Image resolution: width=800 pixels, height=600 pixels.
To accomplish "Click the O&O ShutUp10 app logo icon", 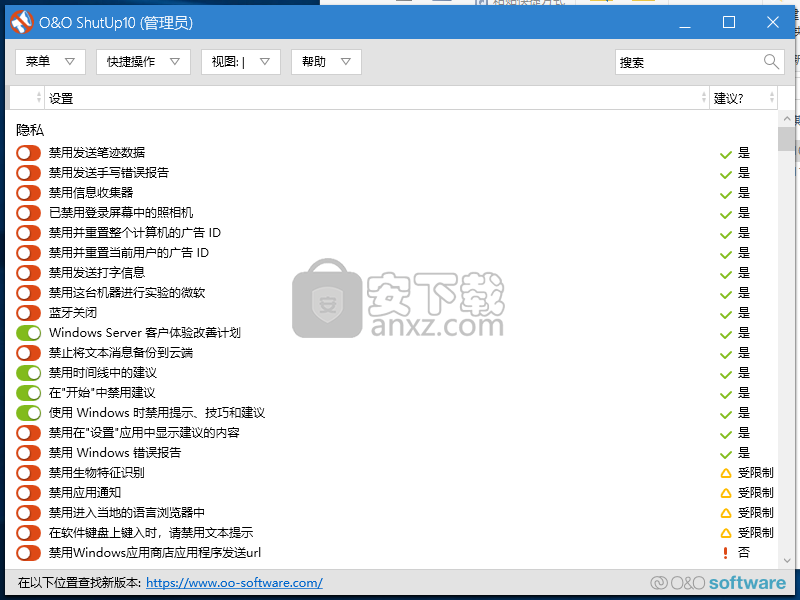I will tap(21, 22).
